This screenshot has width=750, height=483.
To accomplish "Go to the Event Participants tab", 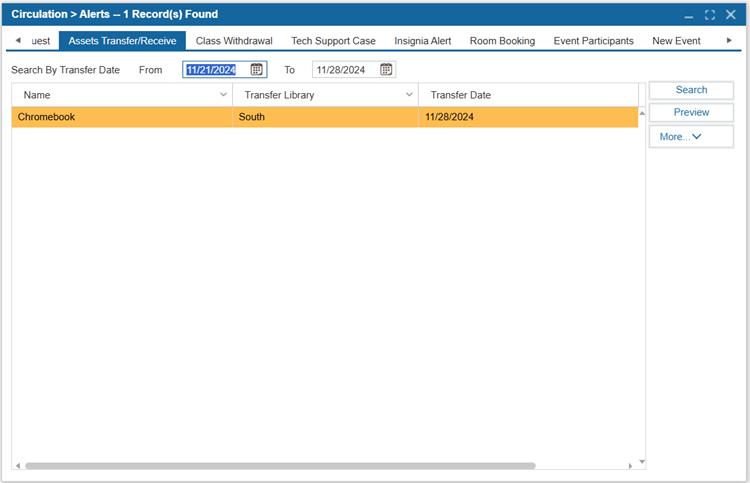I will coord(594,41).
